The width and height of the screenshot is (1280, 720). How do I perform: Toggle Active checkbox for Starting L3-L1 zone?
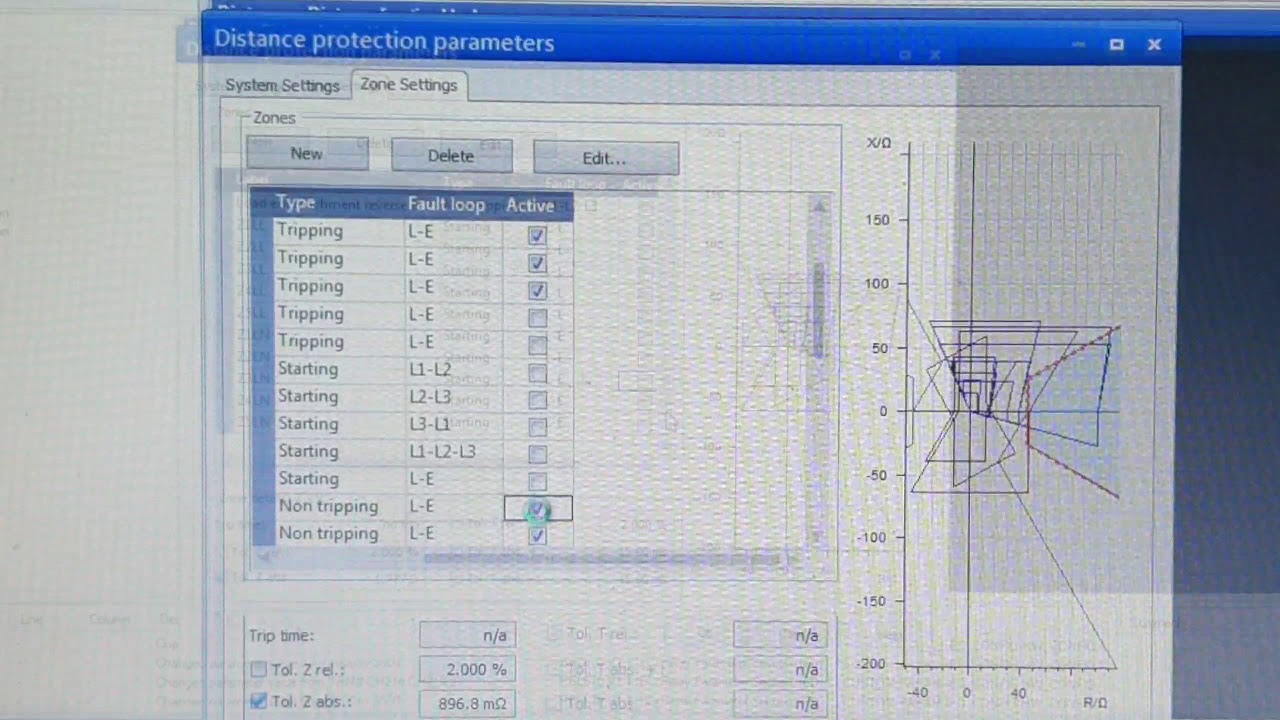(x=538, y=428)
